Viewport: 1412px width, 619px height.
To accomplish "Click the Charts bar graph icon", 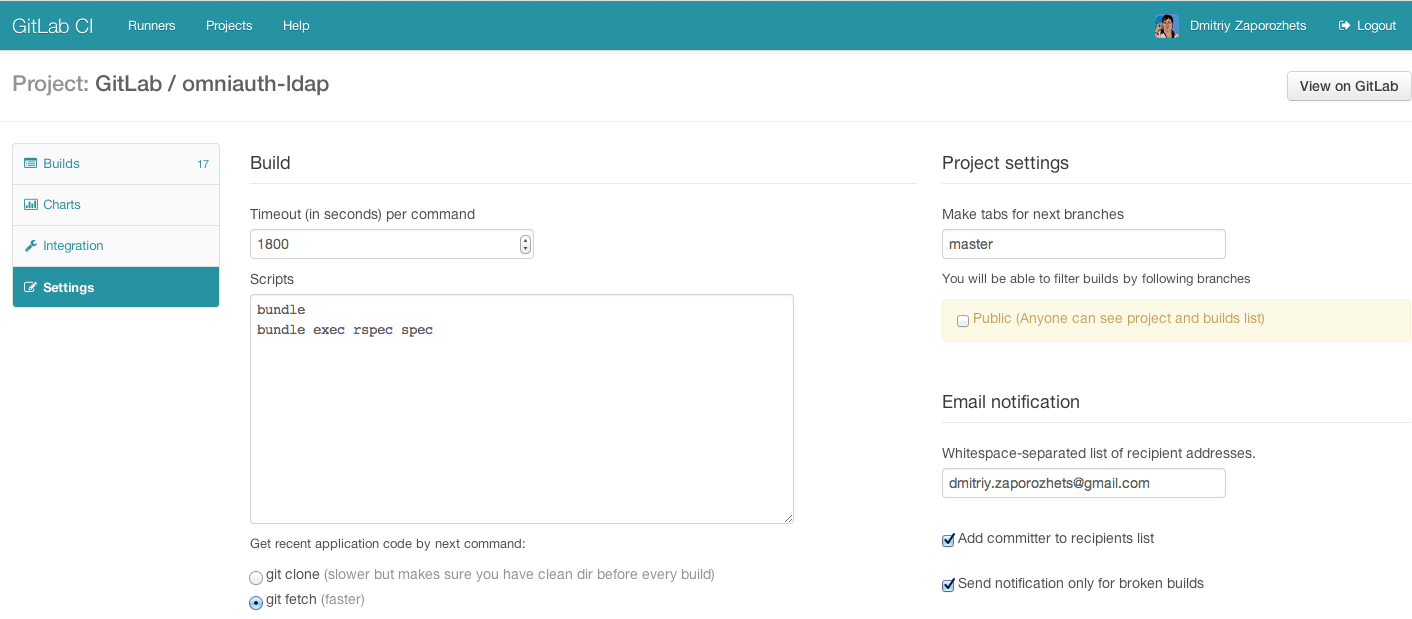I will coord(30,205).
